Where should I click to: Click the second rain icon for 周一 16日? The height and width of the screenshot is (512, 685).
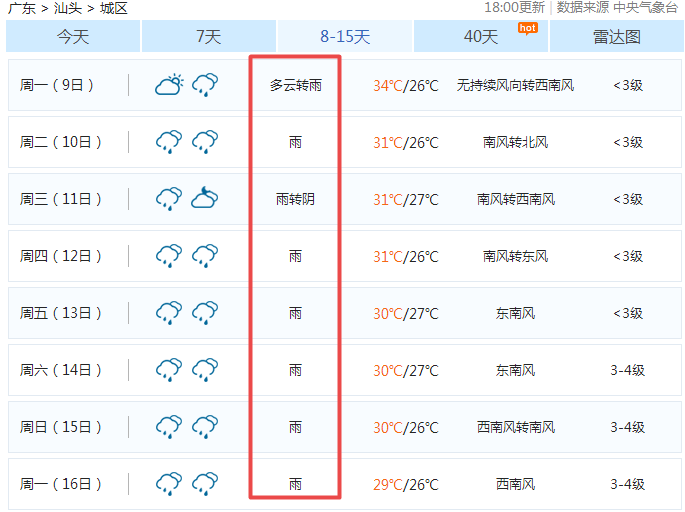(x=205, y=484)
